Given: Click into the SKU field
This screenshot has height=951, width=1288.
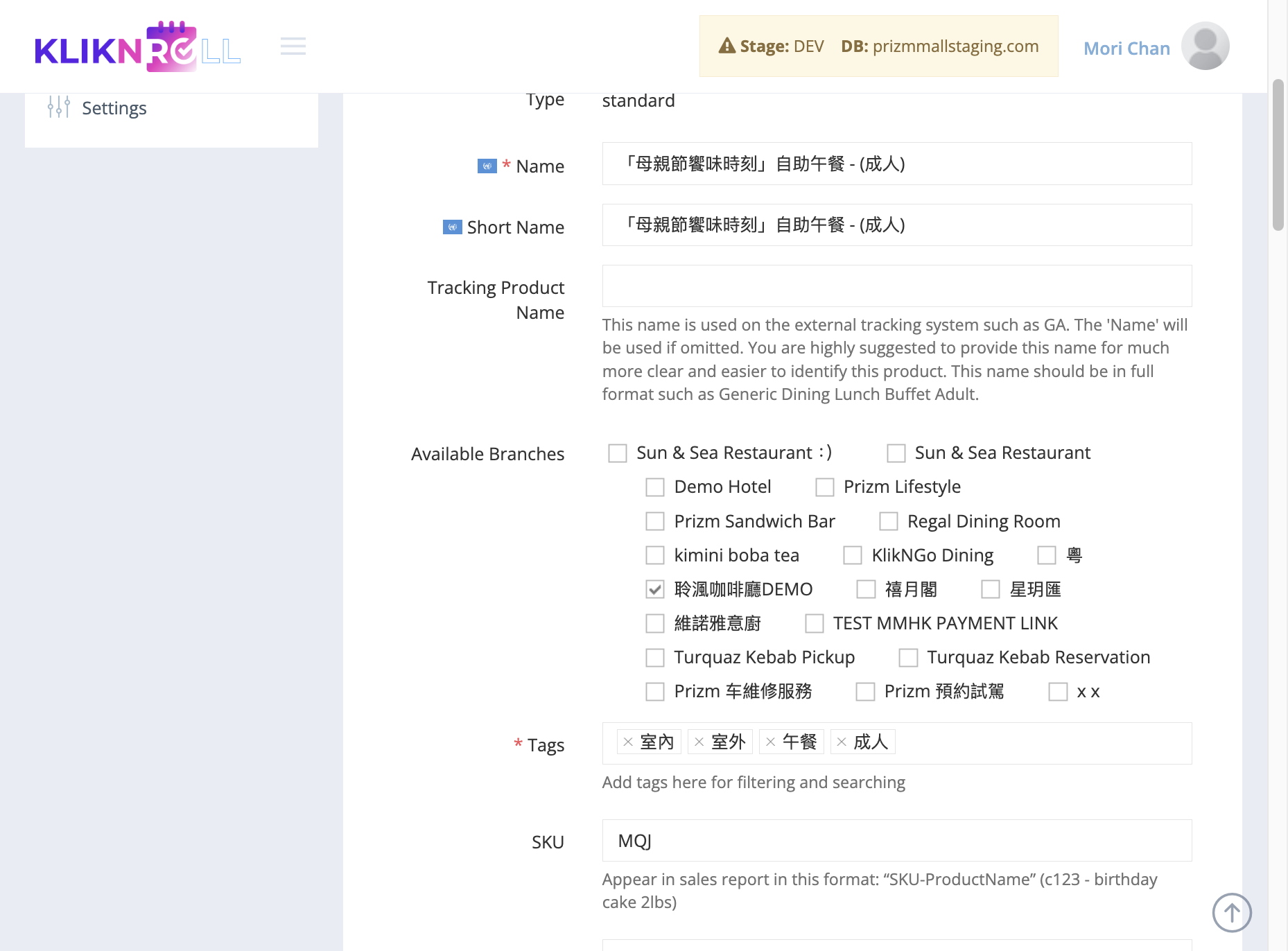Looking at the screenshot, I should [x=897, y=840].
